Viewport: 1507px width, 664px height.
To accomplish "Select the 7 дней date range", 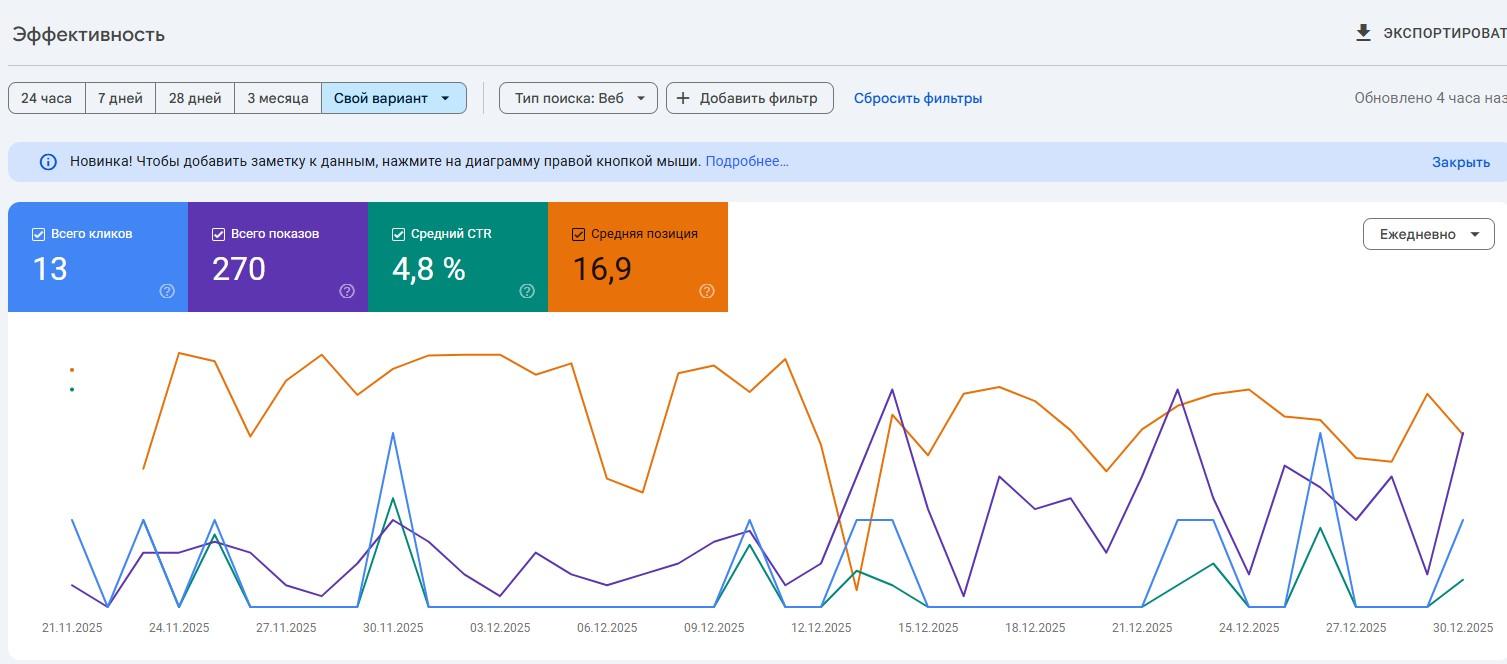I will pyautogui.click(x=120, y=98).
